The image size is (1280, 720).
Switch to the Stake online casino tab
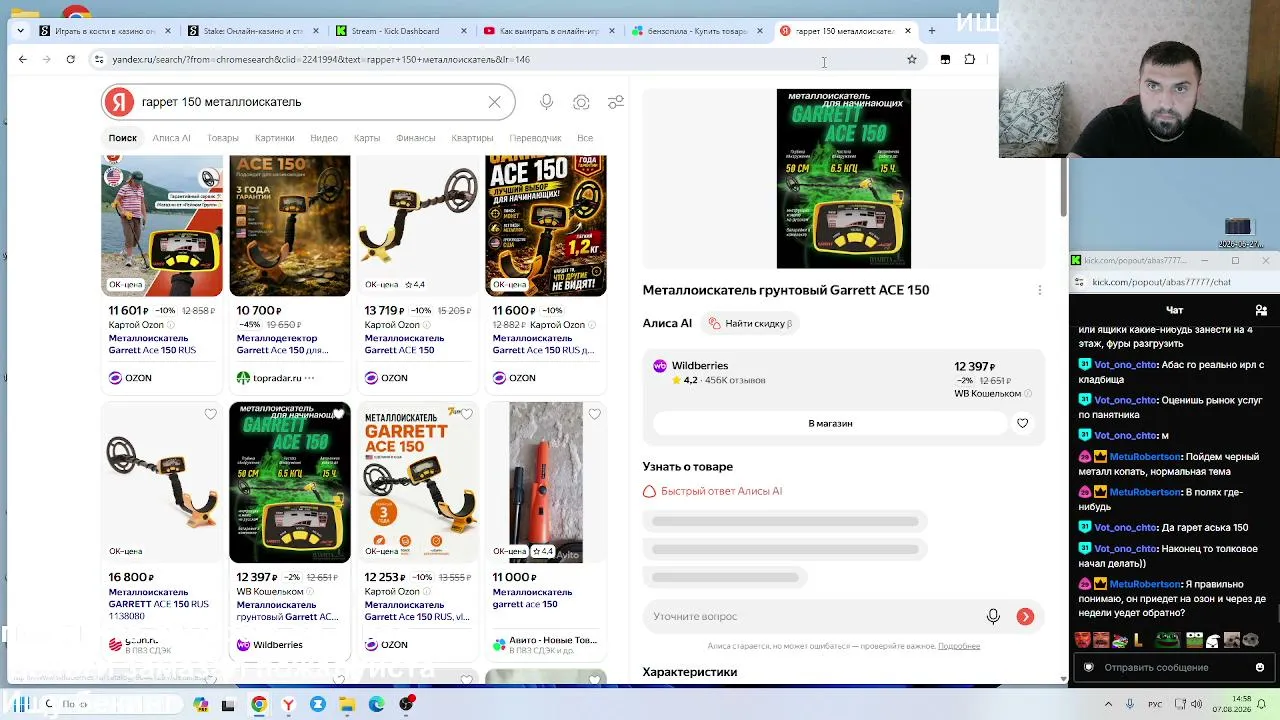click(251, 31)
